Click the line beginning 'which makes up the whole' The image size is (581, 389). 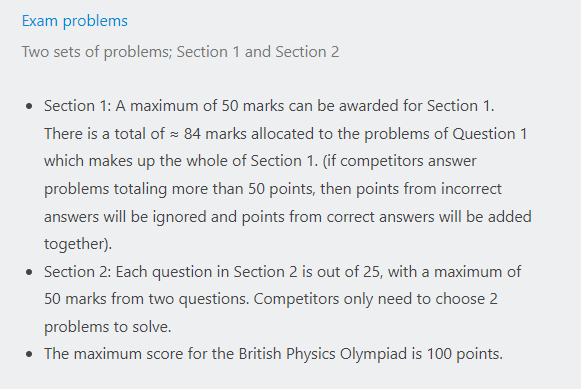click(x=260, y=161)
